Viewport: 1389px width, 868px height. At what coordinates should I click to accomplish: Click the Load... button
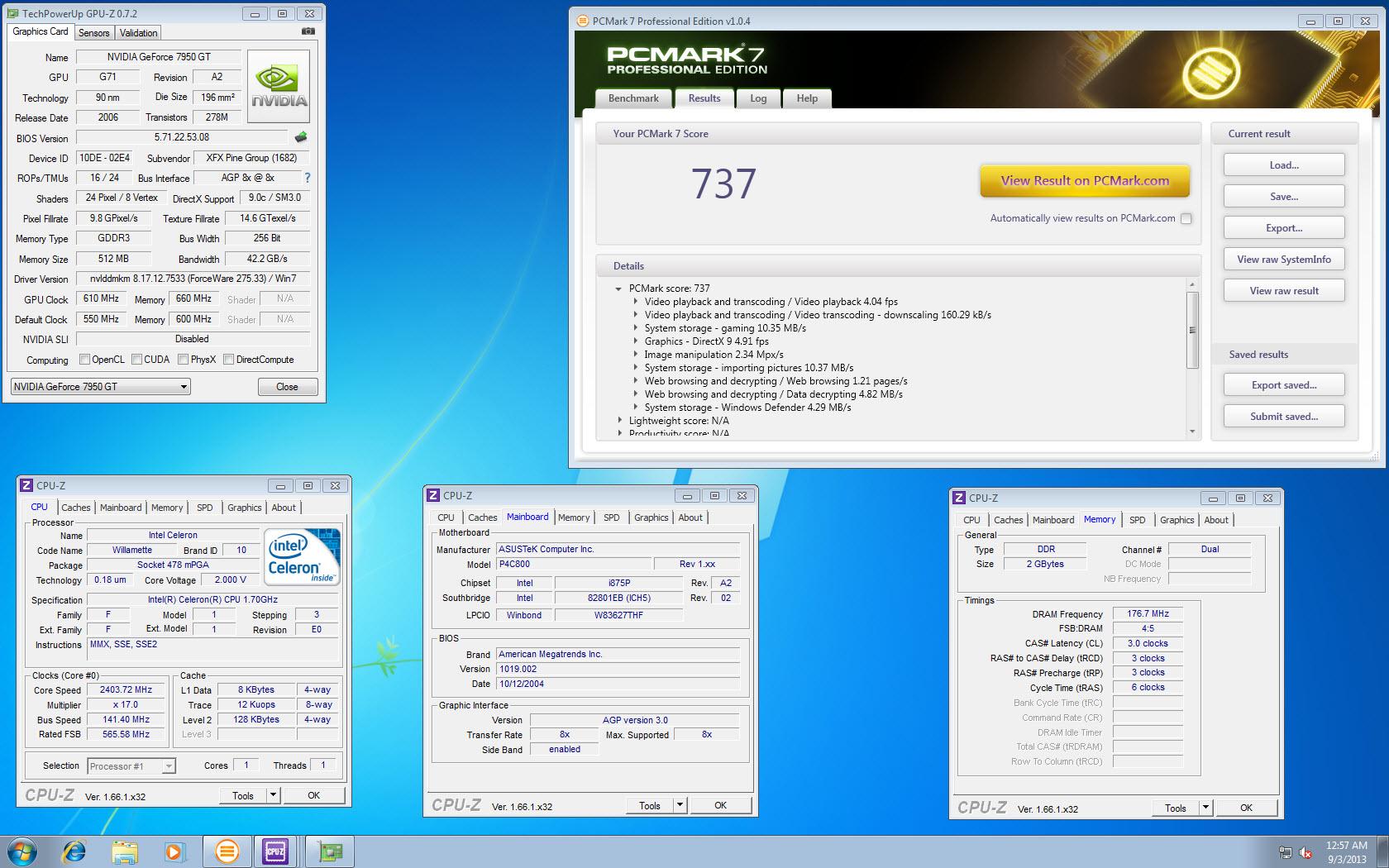[x=1284, y=165]
